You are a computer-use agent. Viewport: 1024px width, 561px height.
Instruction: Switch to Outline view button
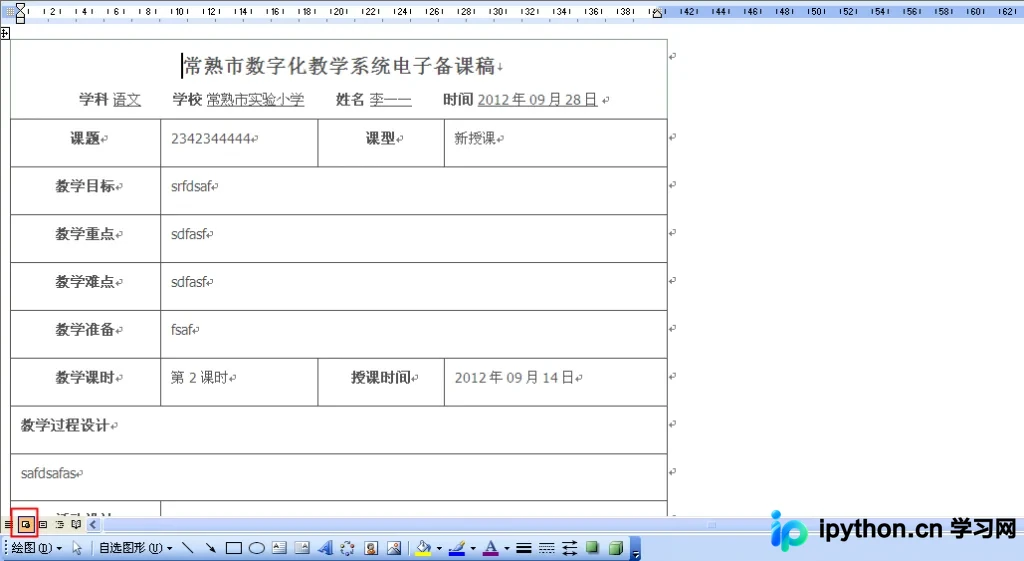59,524
